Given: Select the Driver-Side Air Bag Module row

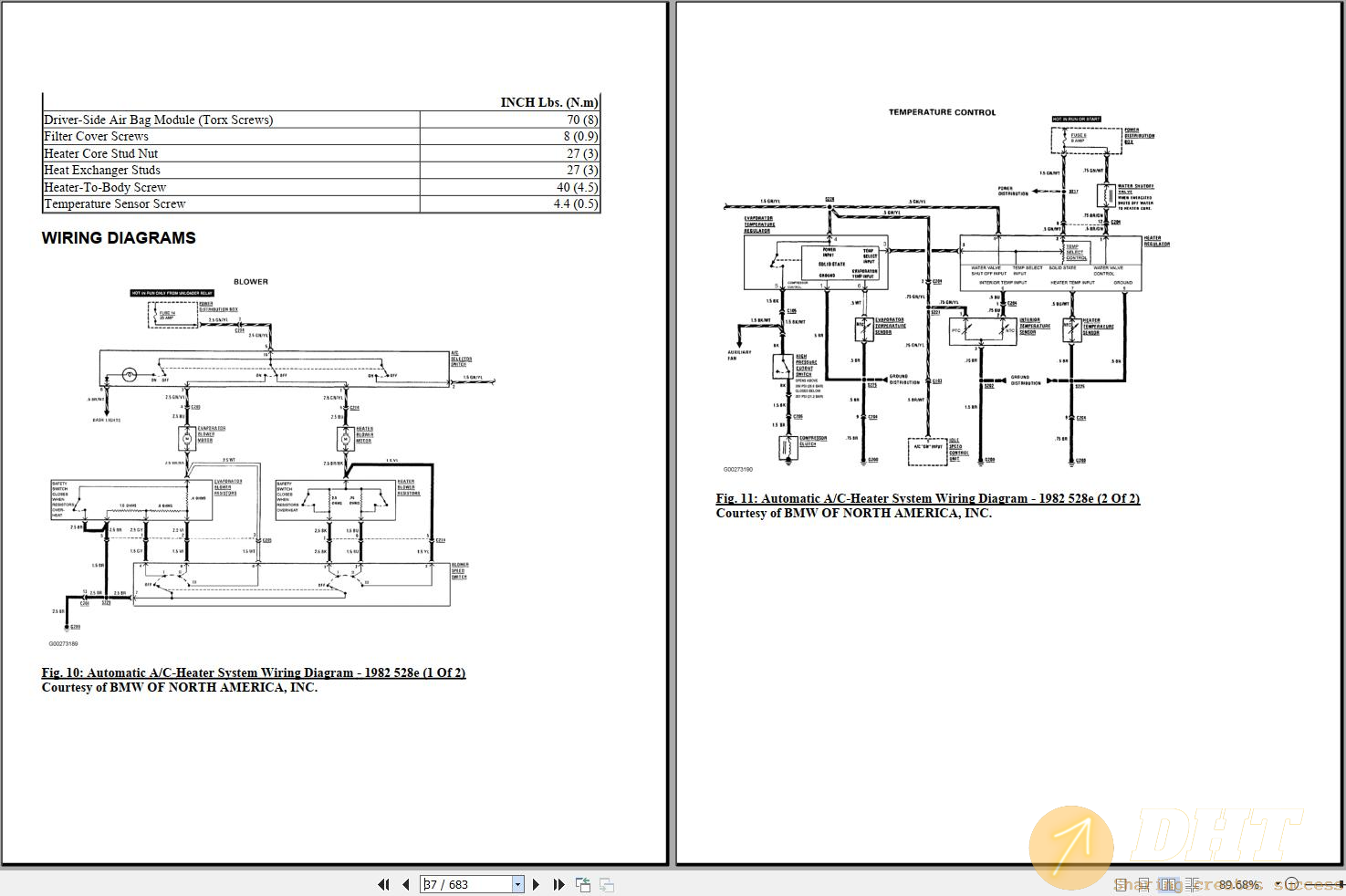Looking at the screenshot, I should click(x=321, y=120).
